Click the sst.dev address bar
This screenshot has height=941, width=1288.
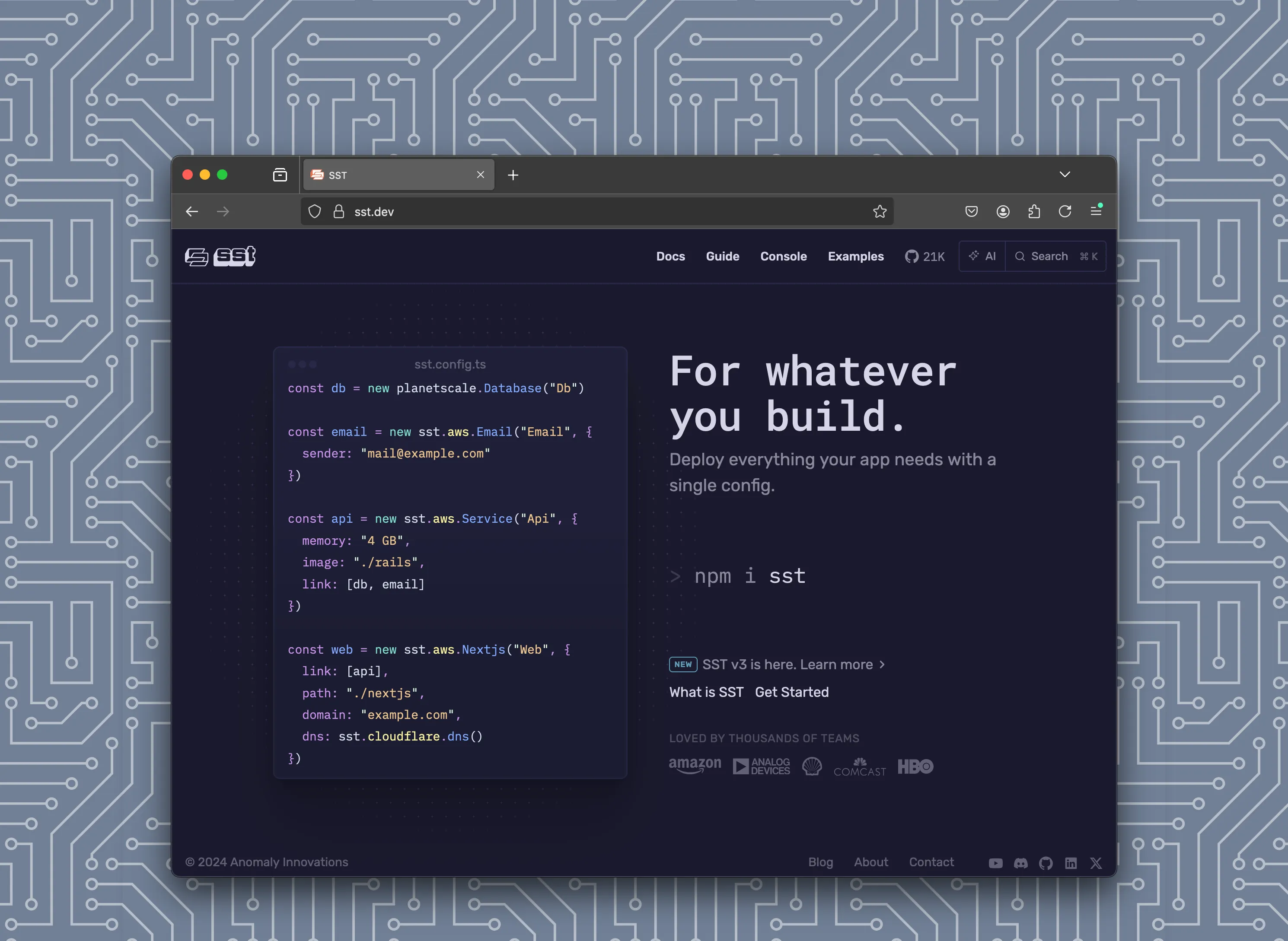597,211
